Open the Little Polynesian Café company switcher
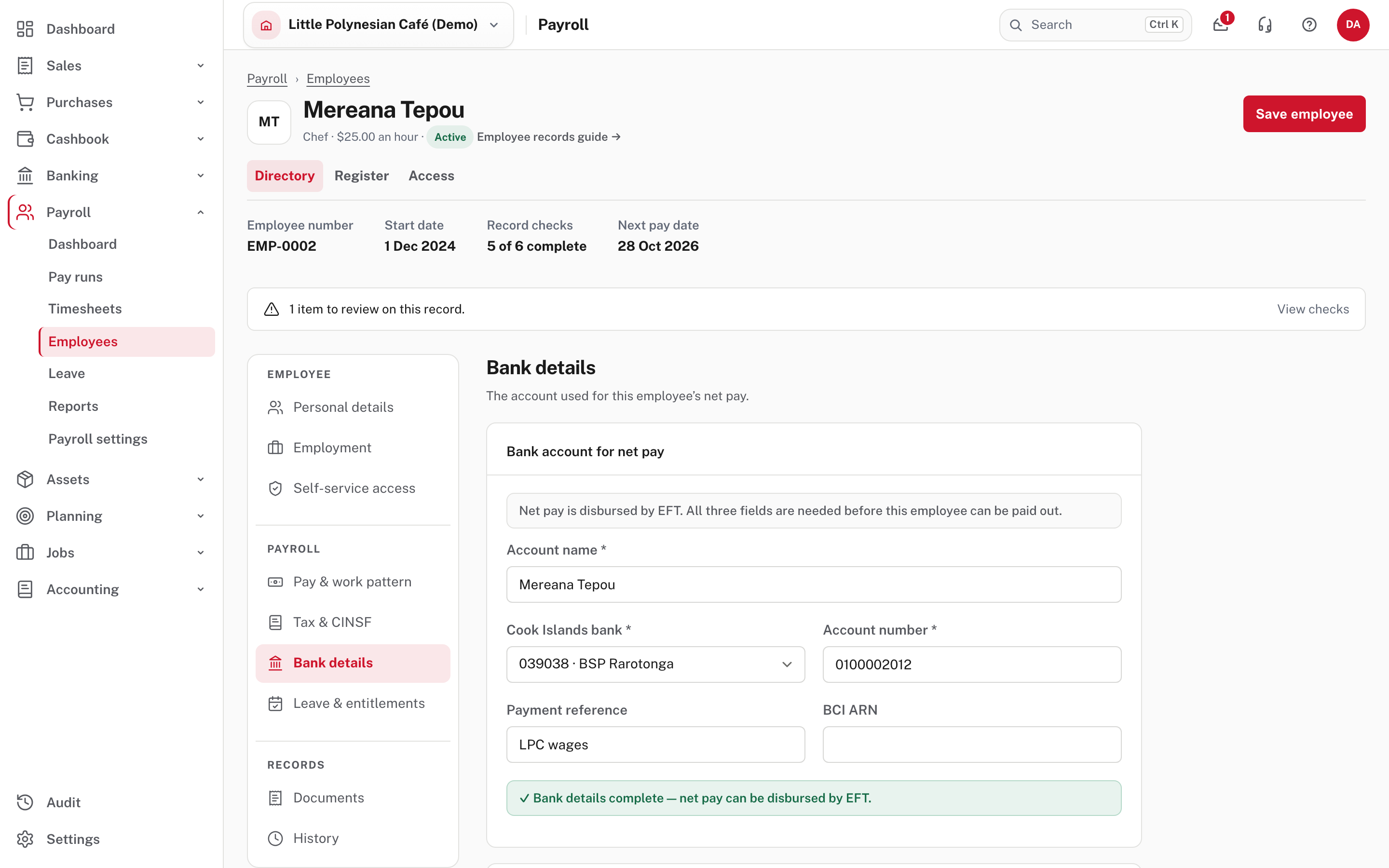The image size is (1389, 868). [x=378, y=25]
